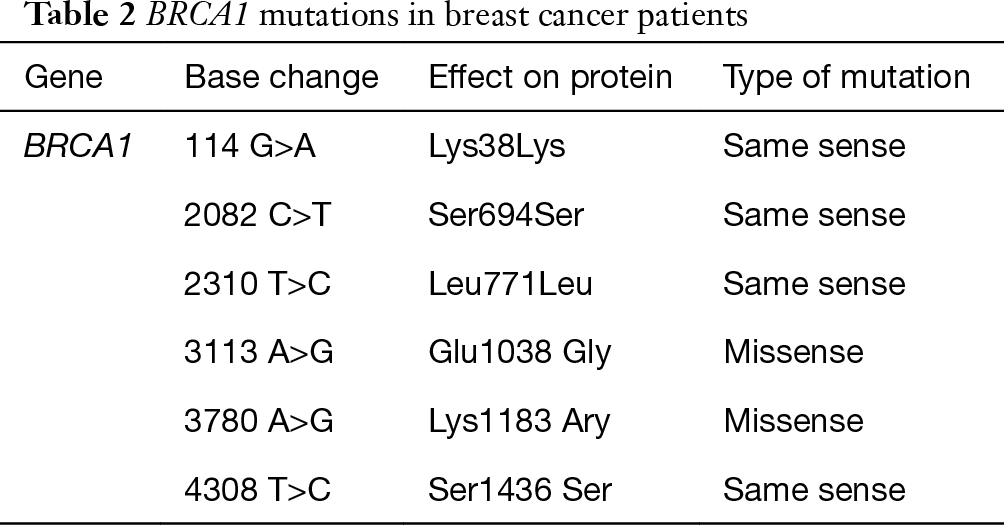
Task: Select the Lys1183 Ary cell
Action: coord(519,421)
